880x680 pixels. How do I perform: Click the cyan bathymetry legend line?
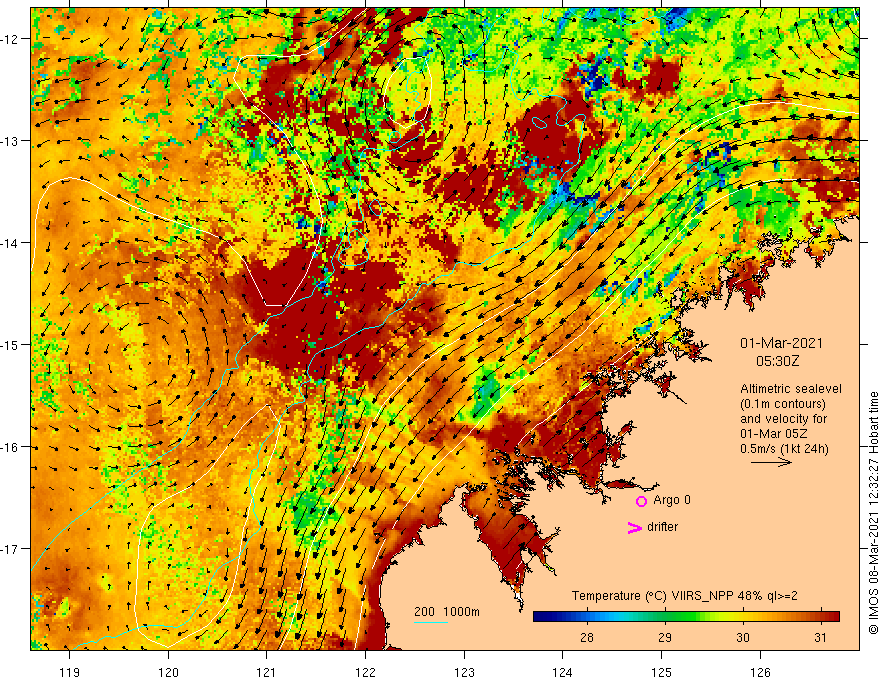[x=431, y=623]
